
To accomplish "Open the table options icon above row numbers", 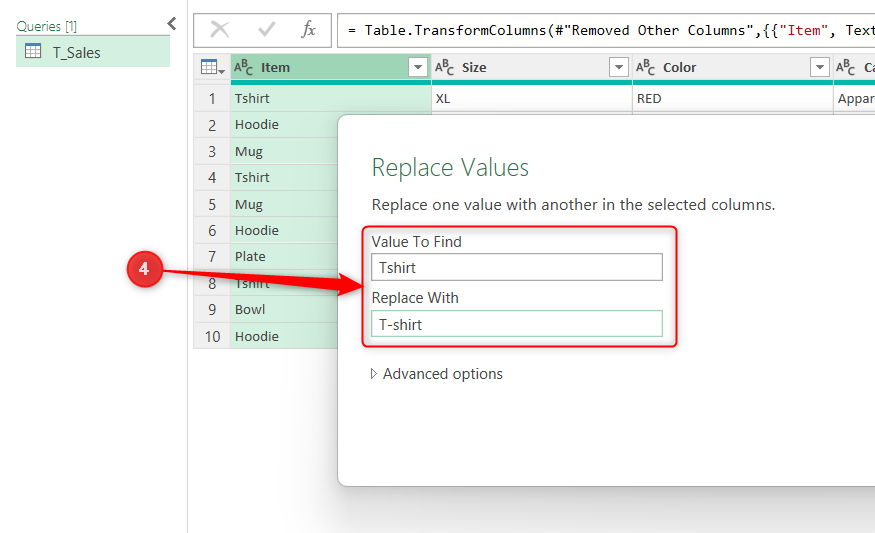I will point(212,68).
